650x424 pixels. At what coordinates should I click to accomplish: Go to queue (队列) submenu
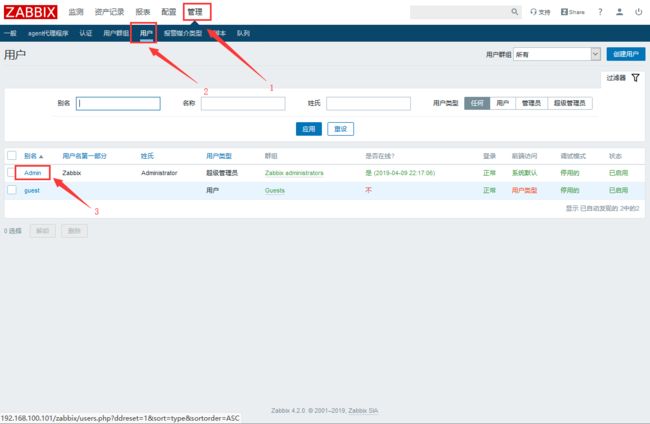pos(243,33)
